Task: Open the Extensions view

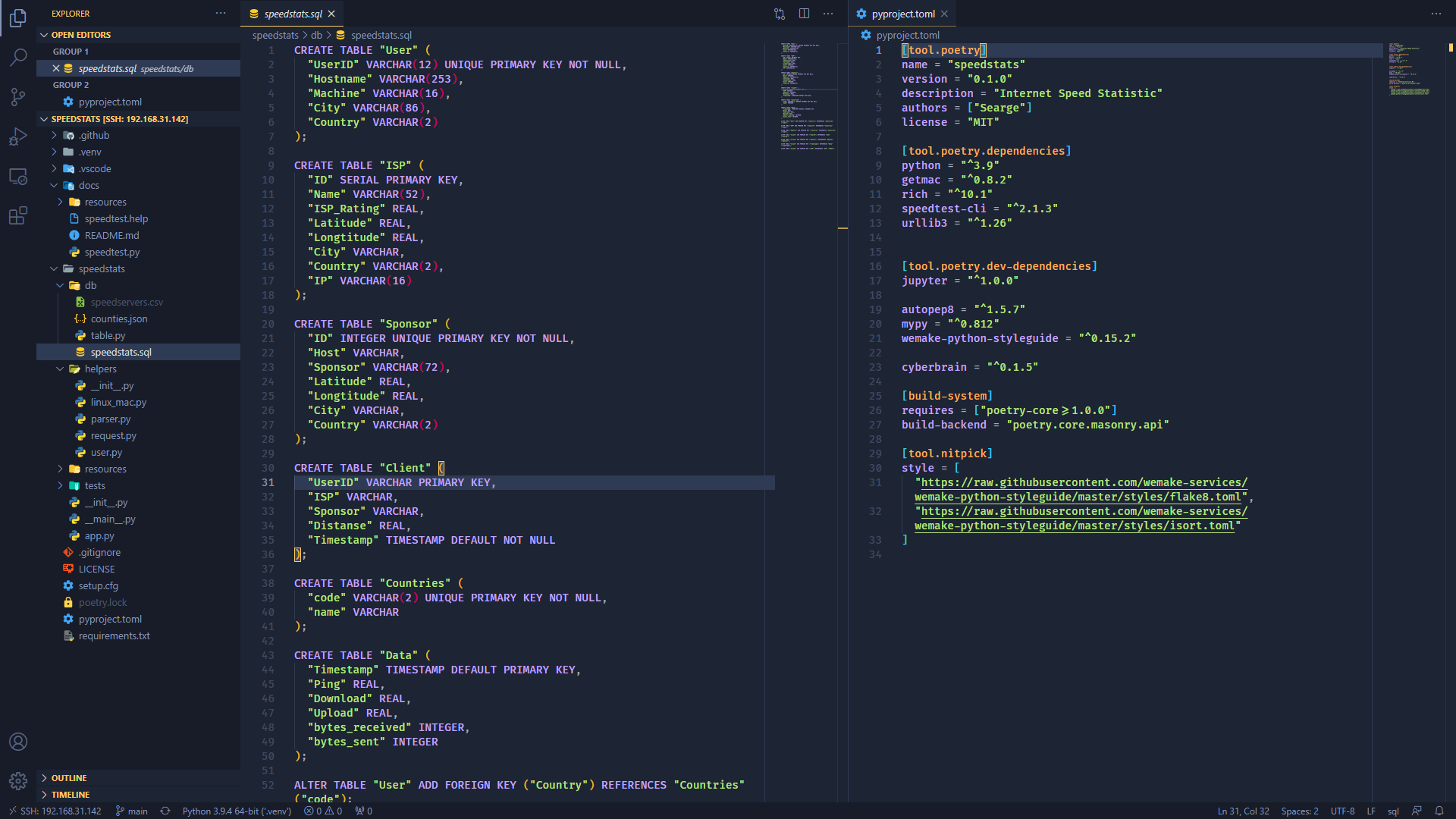Action: (x=18, y=216)
